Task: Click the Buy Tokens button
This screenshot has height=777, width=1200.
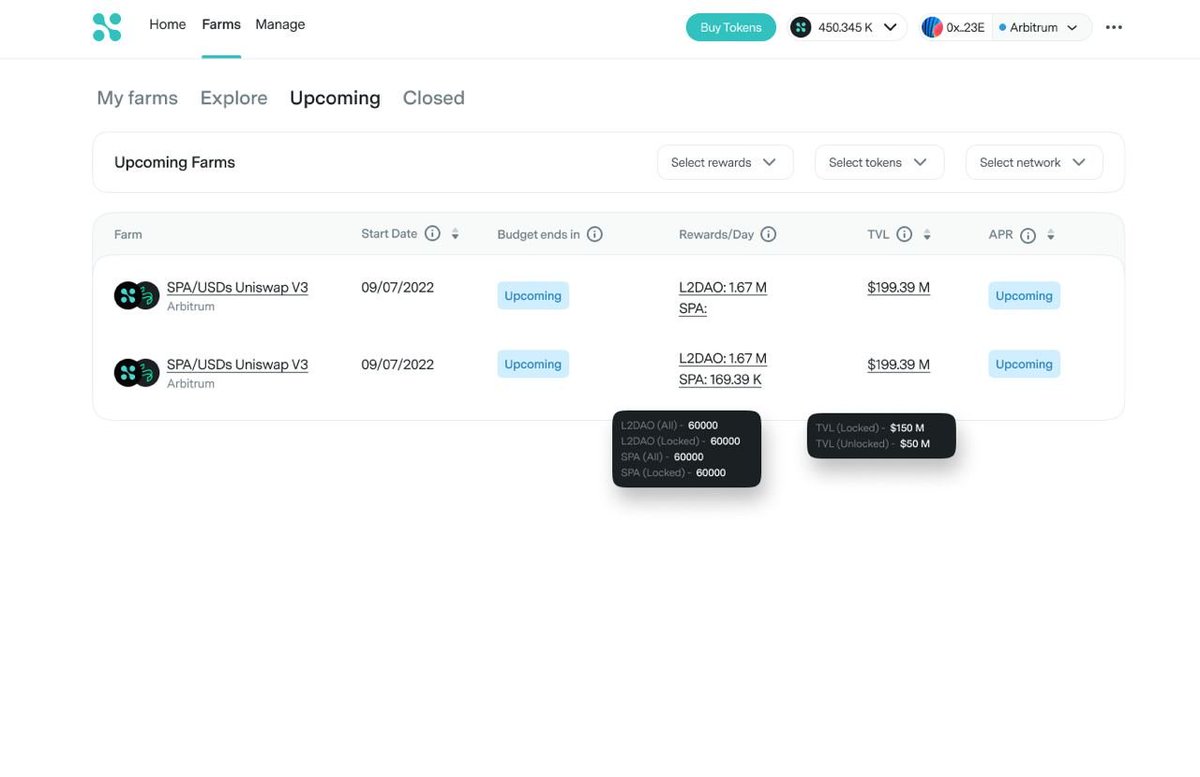Action: point(730,27)
